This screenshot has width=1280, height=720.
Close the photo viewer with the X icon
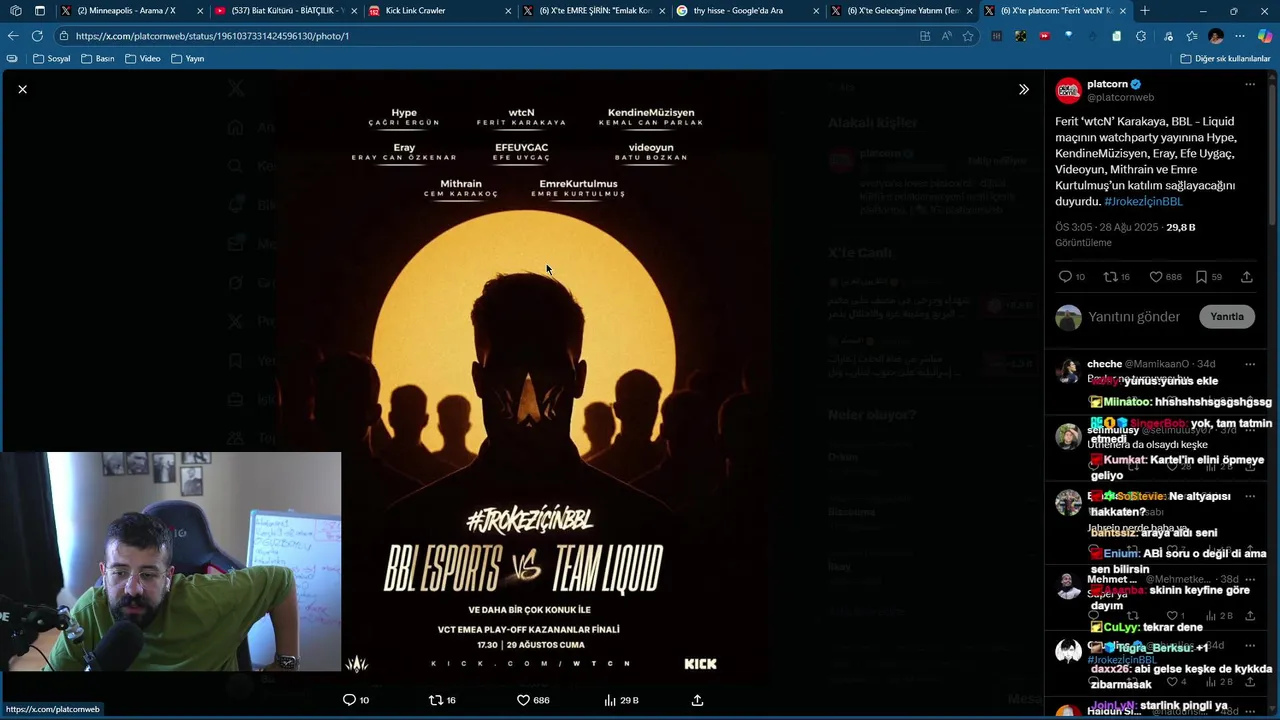click(x=22, y=89)
